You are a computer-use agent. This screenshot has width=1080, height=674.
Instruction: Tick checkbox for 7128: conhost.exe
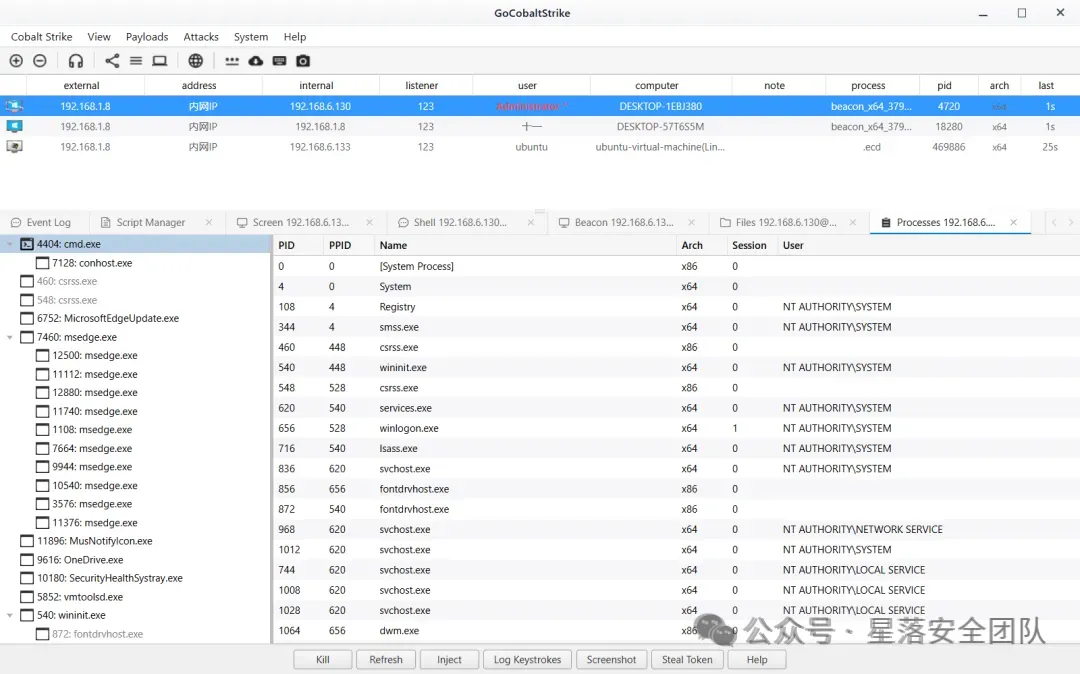pos(42,263)
